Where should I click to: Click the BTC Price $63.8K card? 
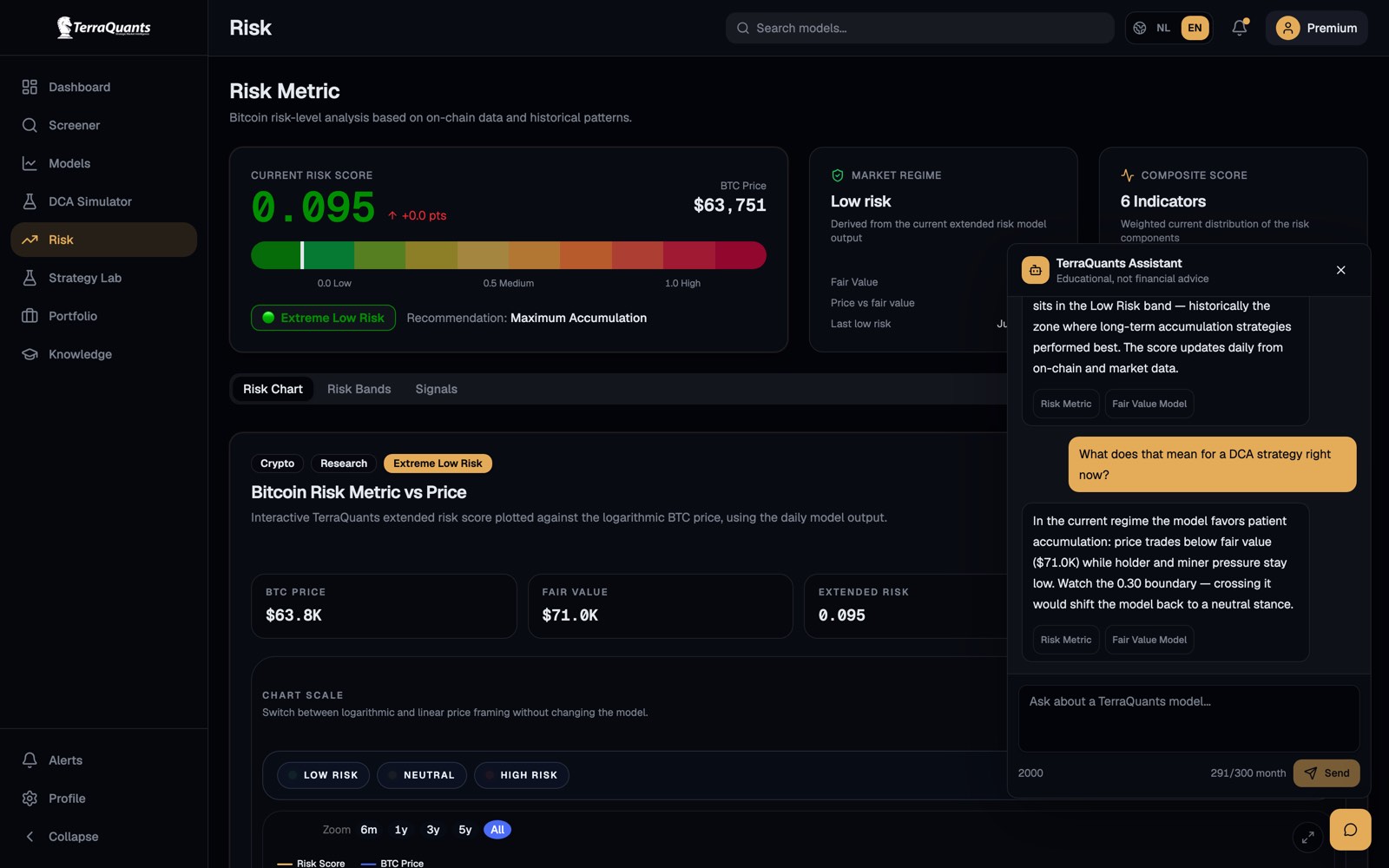[x=384, y=606]
